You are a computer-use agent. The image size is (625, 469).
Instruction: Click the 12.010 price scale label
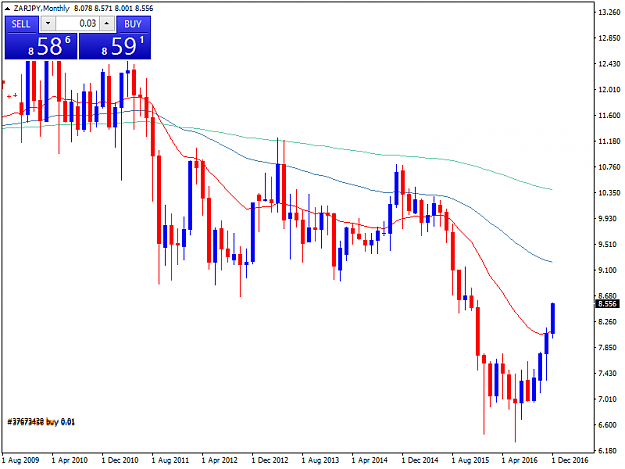point(609,90)
